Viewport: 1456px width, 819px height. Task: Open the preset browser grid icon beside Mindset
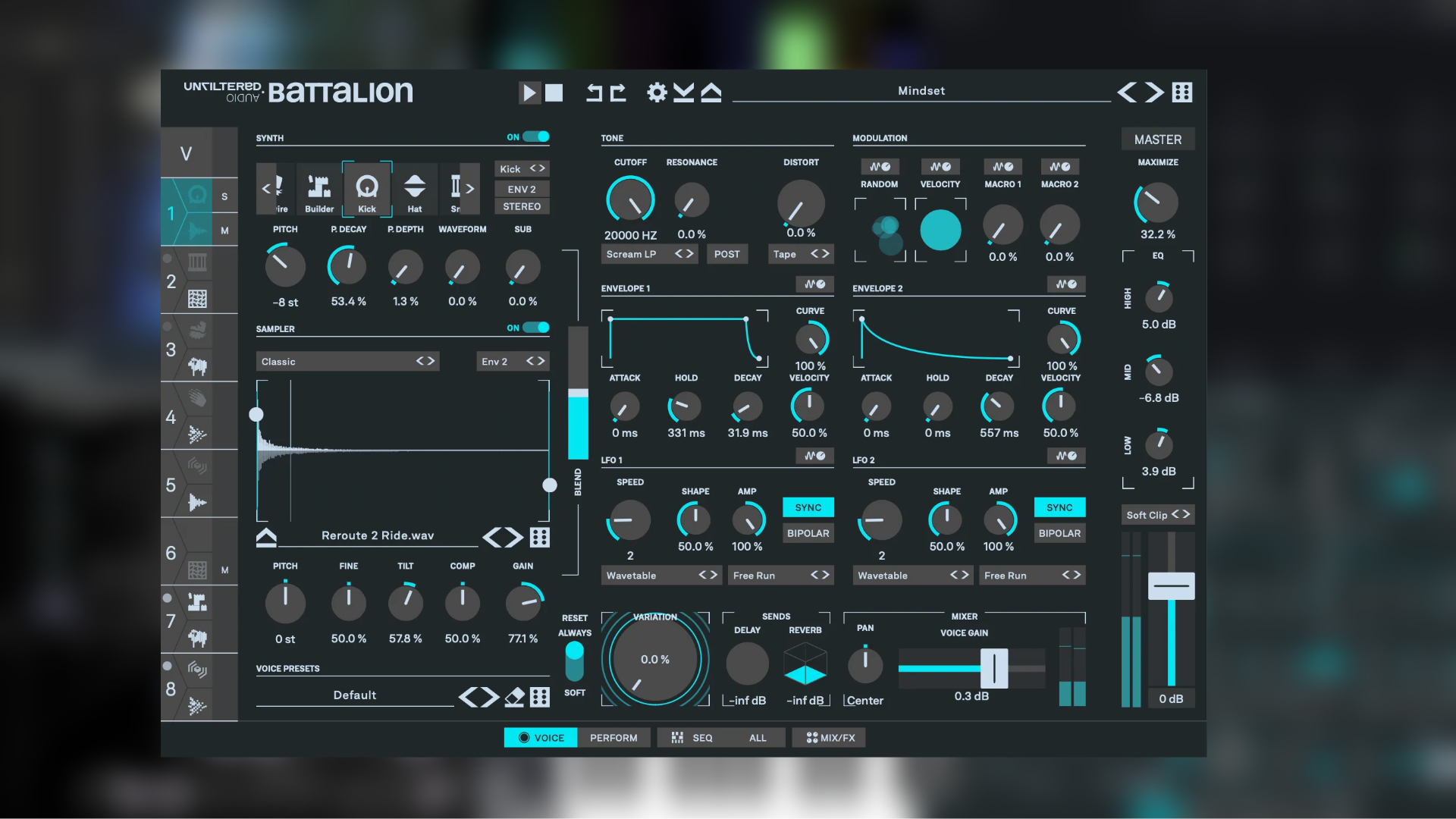click(x=1181, y=93)
